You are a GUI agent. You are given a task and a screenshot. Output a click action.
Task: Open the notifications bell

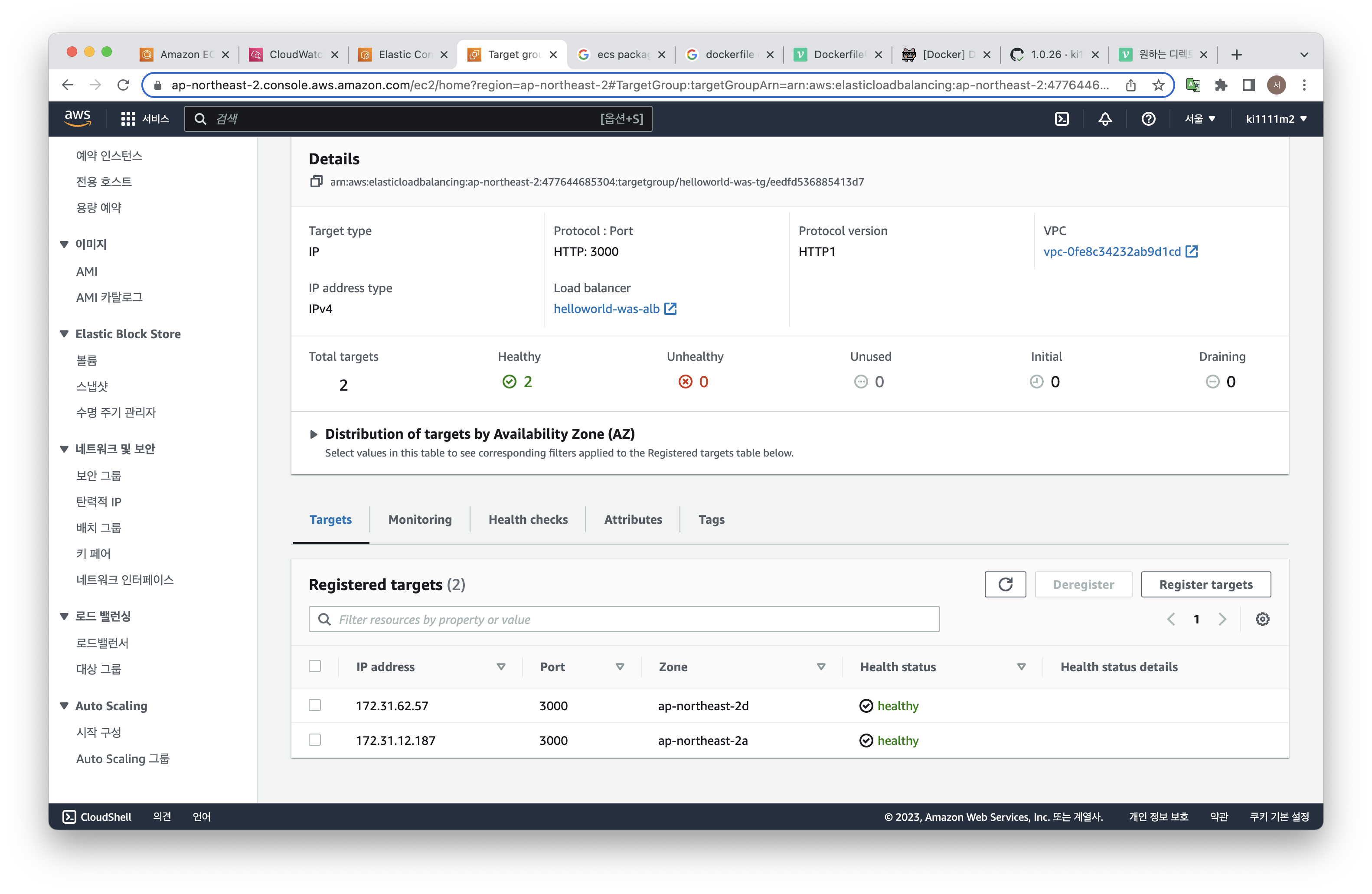(x=1104, y=119)
